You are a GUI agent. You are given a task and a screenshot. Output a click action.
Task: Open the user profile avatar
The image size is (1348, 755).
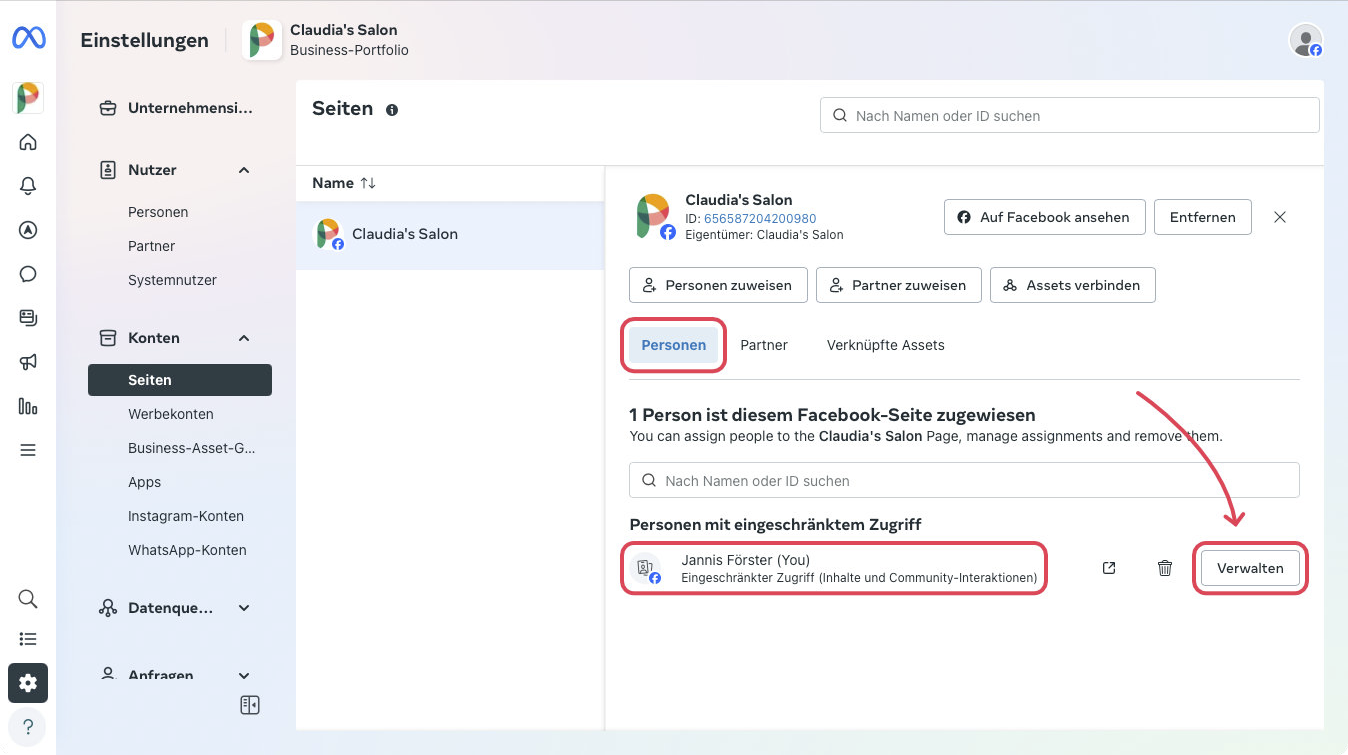pos(1306,40)
